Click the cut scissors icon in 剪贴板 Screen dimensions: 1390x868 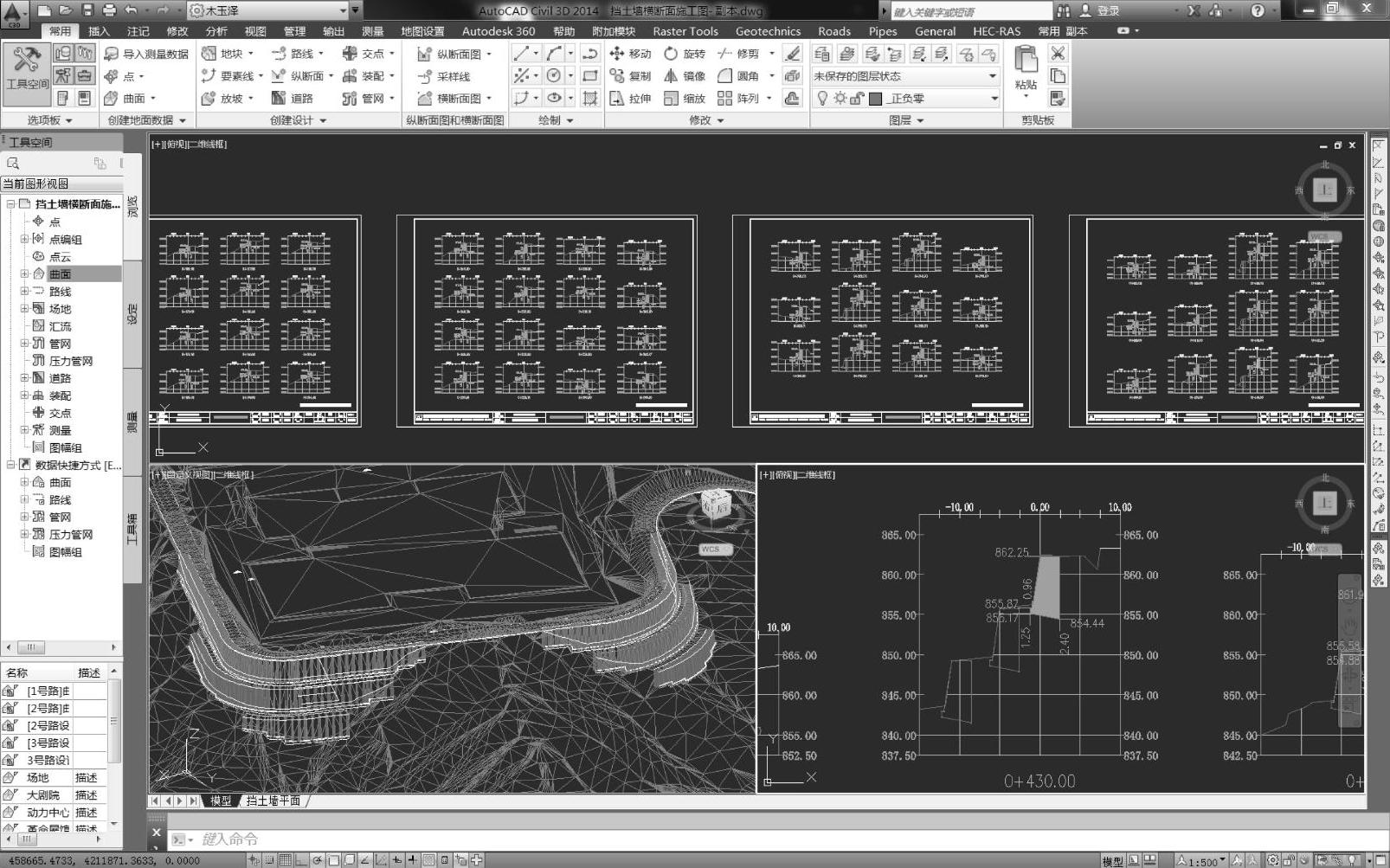1058,54
